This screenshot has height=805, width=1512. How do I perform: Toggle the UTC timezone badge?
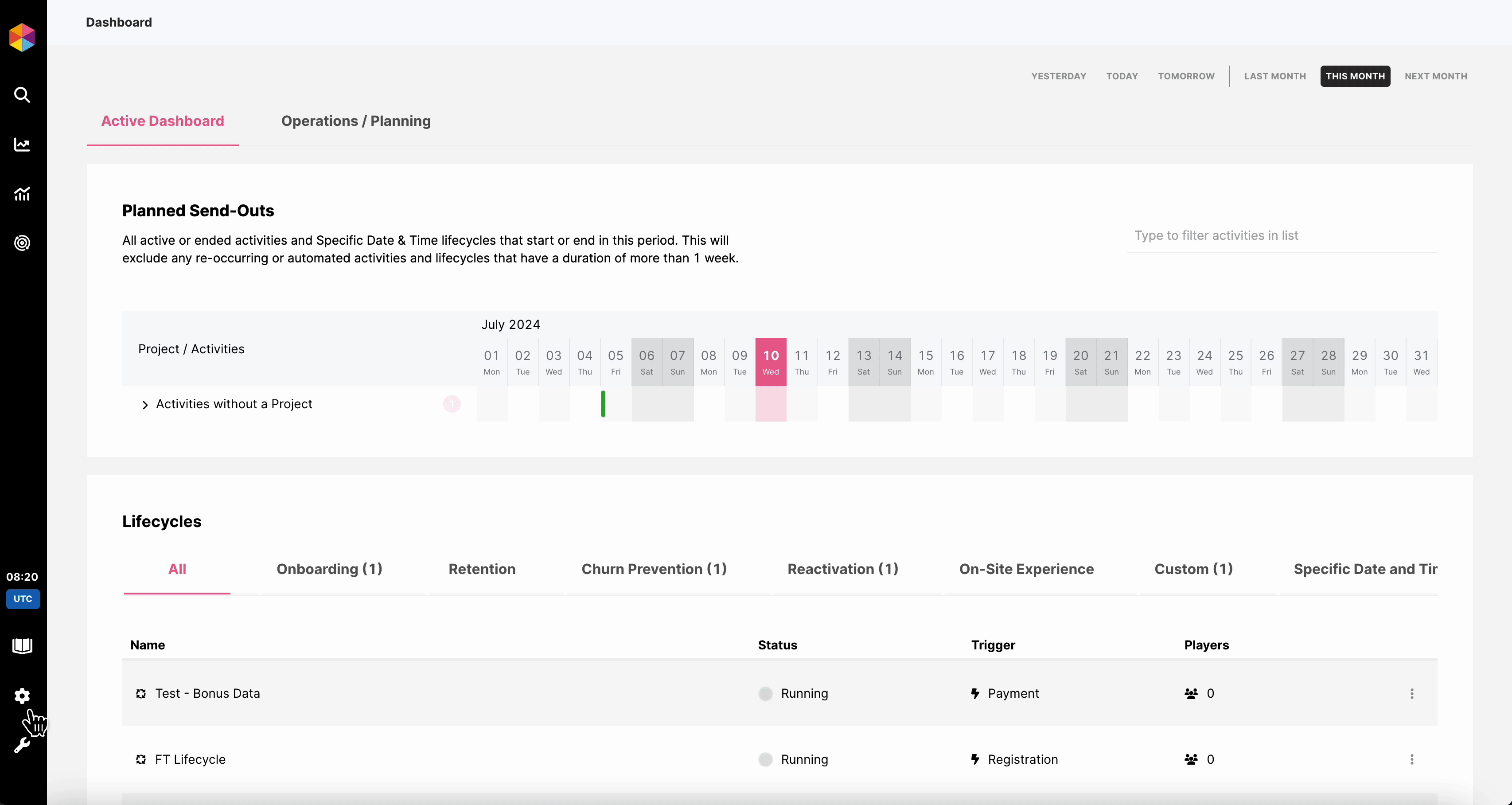(23, 599)
